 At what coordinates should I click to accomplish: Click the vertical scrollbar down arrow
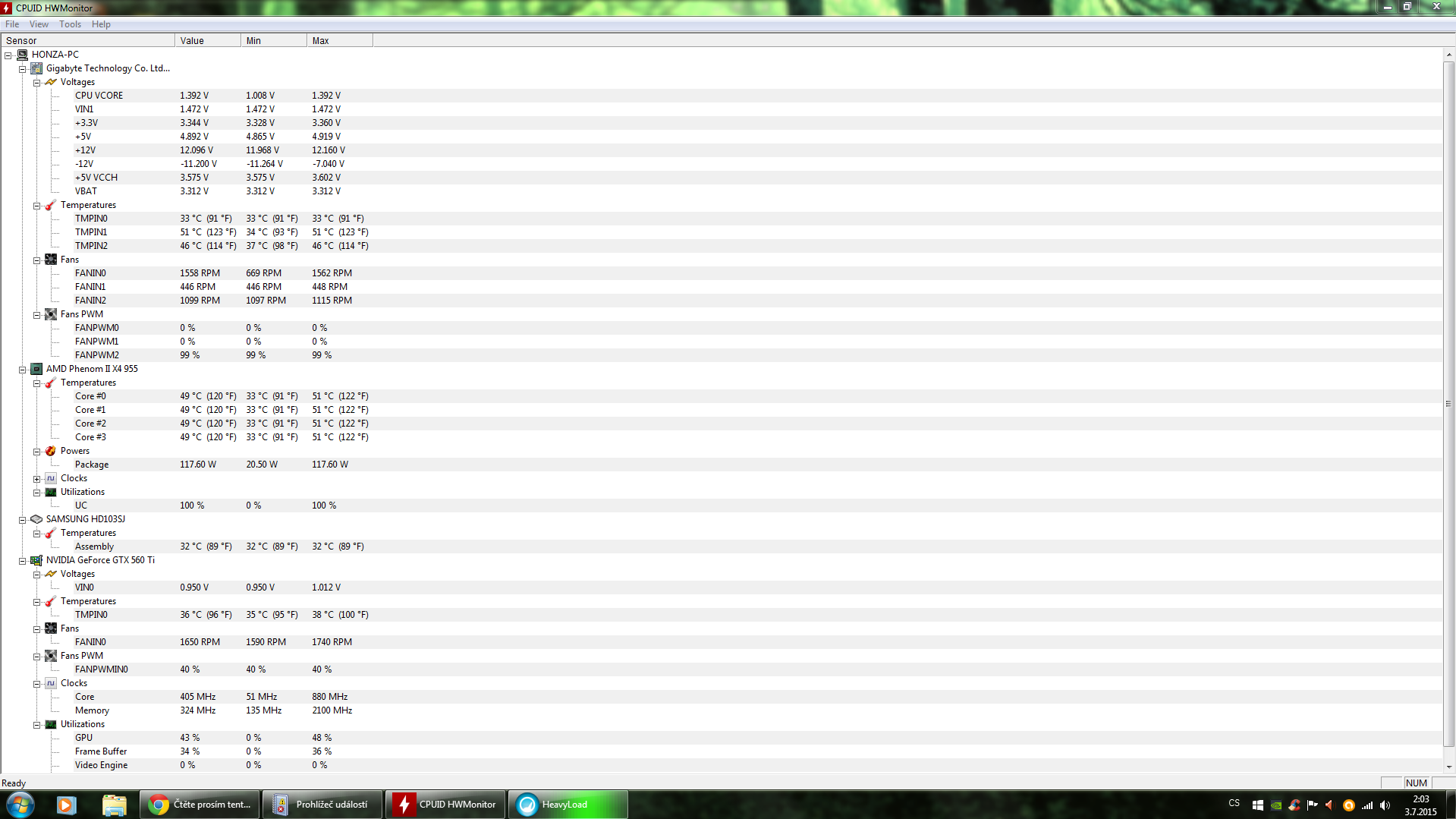[1449, 767]
